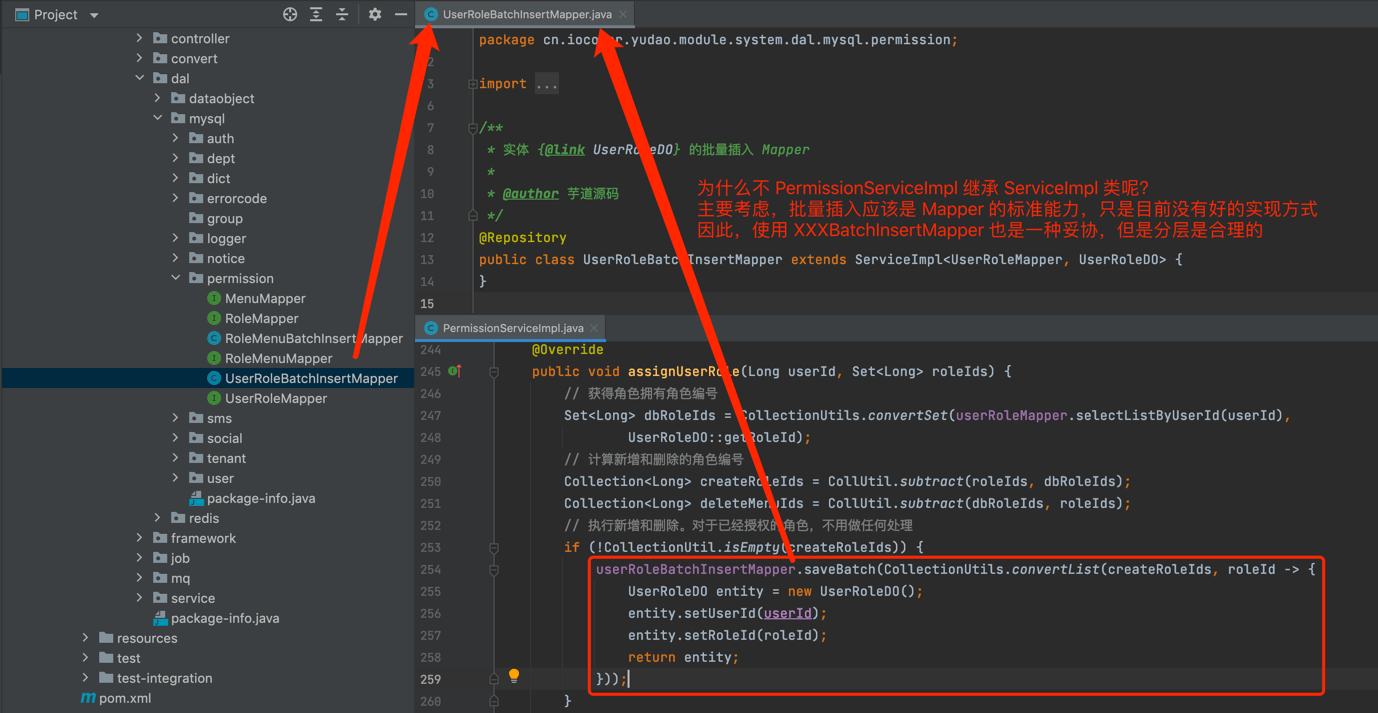Select UserRoleMapper file in tree
Viewport: 1378px width, 713px height.
(275, 398)
